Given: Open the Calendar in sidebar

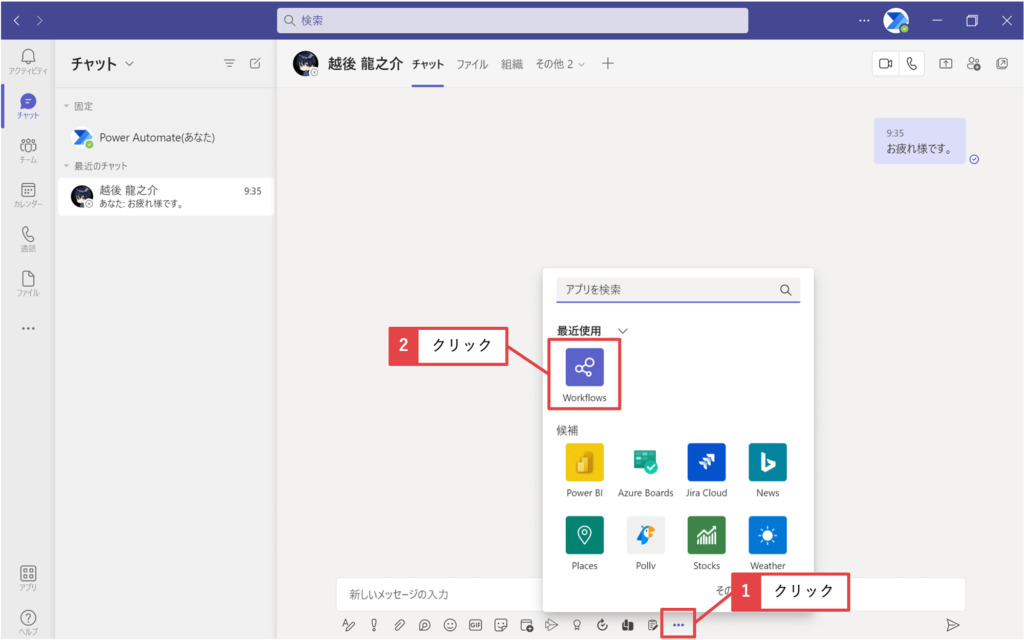Looking at the screenshot, I should tap(28, 195).
